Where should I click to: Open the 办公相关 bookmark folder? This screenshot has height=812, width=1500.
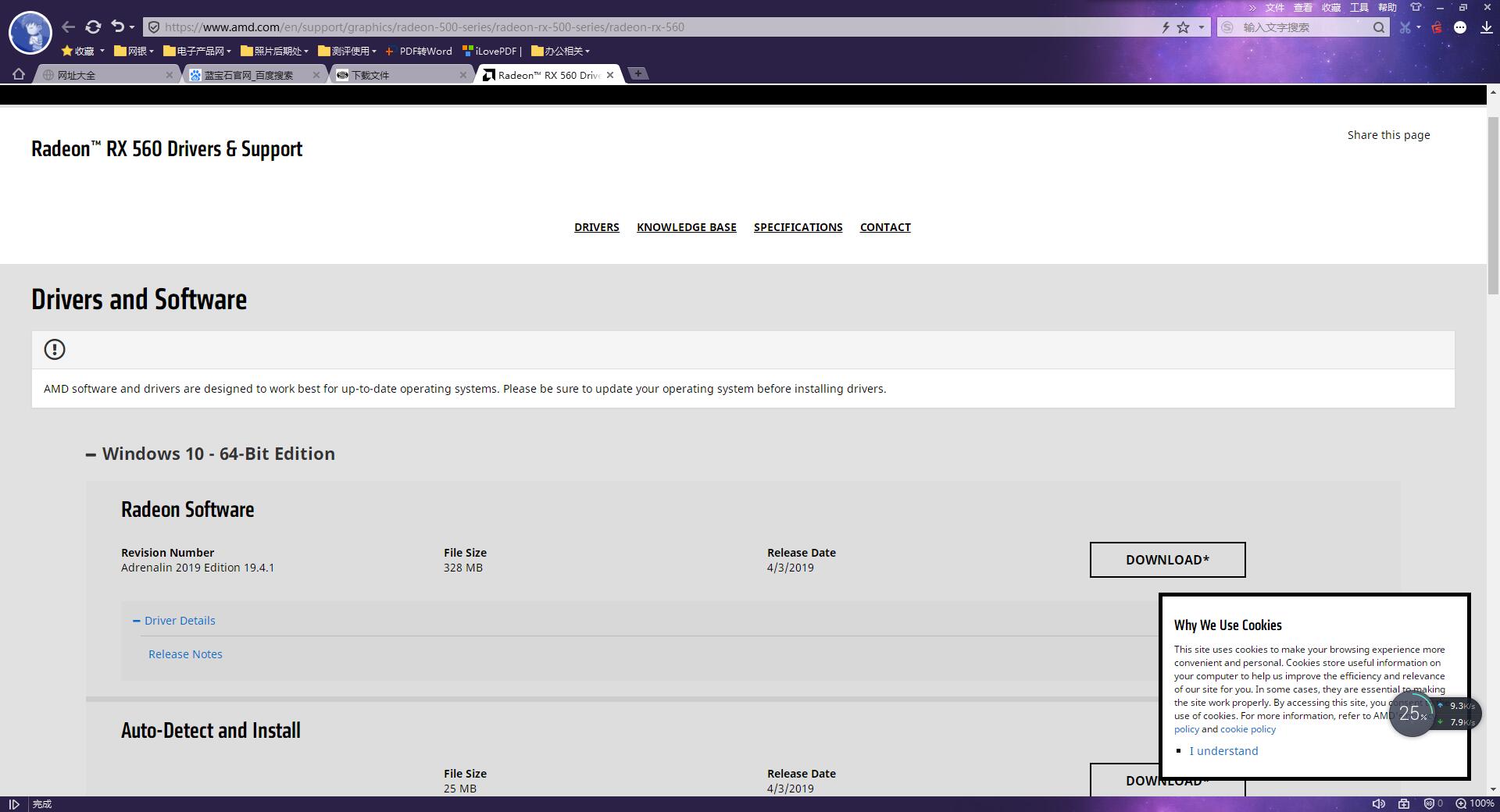coord(560,52)
